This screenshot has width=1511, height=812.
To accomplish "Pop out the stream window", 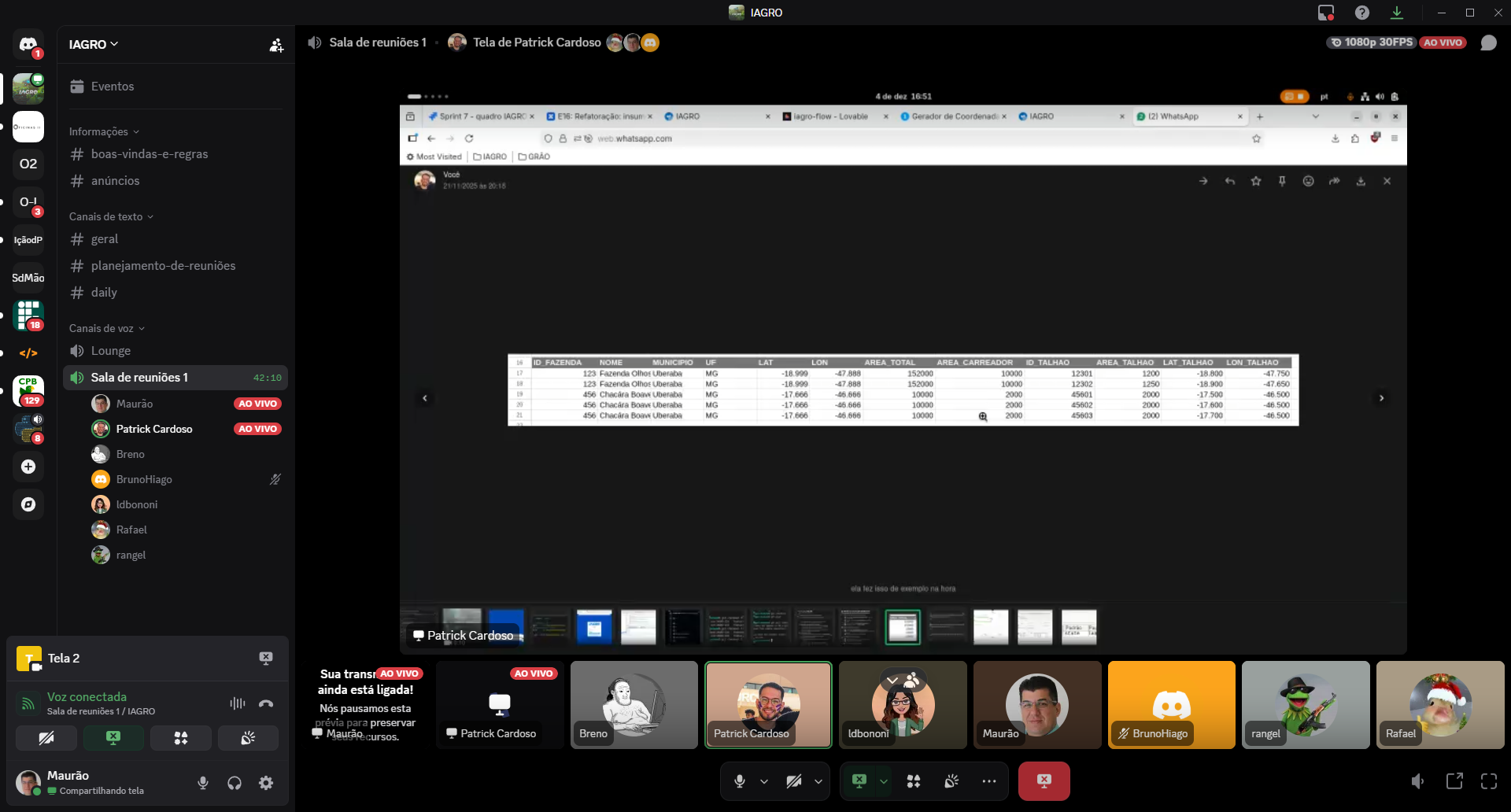I will [1454, 781].
